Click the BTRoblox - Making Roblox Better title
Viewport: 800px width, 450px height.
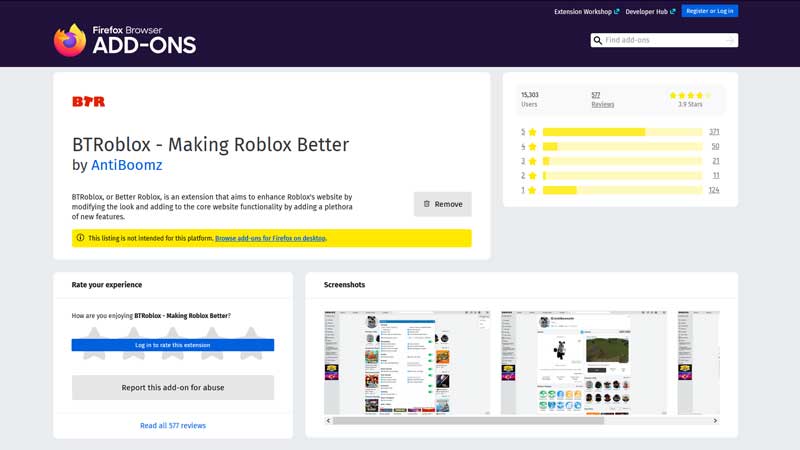pyautogui.click(x=210, y=144)
